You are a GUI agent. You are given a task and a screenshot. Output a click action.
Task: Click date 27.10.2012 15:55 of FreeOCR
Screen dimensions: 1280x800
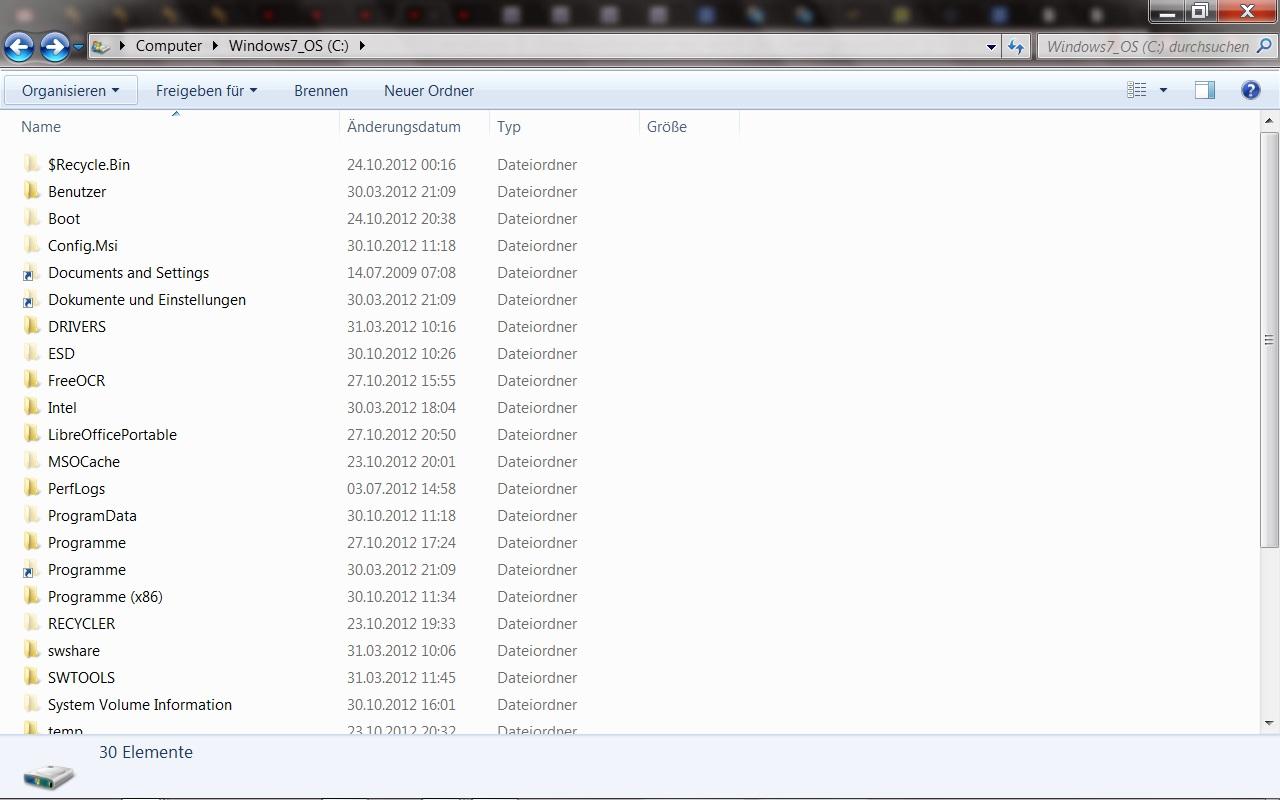tap(401, 380)
